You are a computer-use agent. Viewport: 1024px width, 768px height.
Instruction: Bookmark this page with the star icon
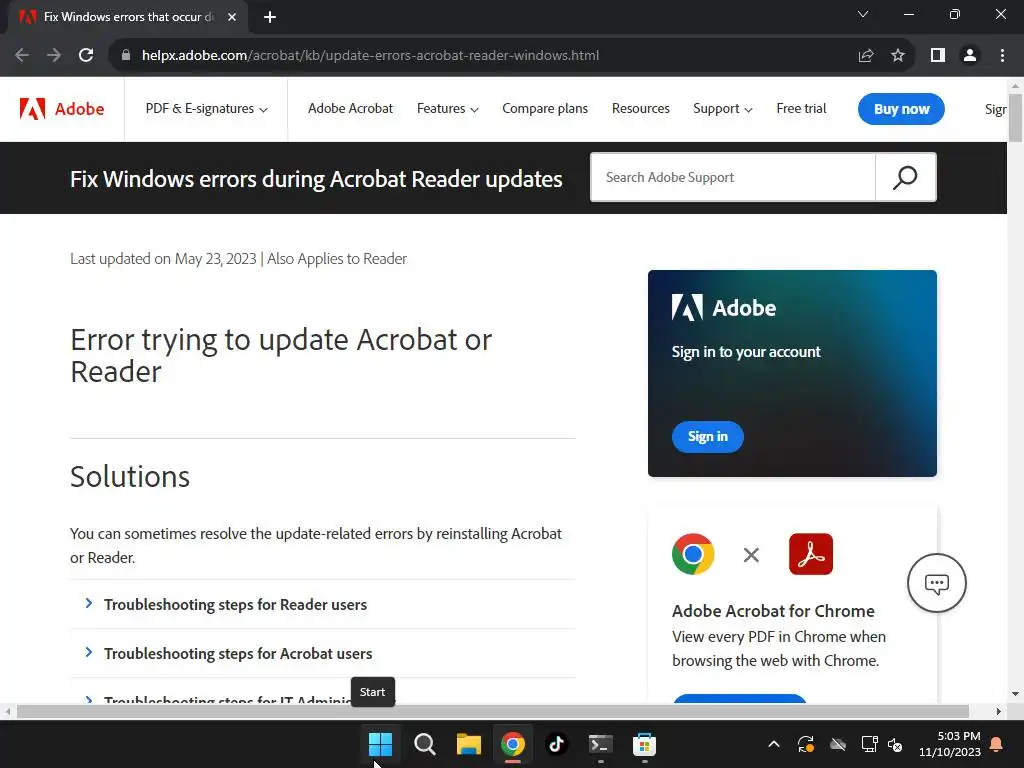(898, 56)
